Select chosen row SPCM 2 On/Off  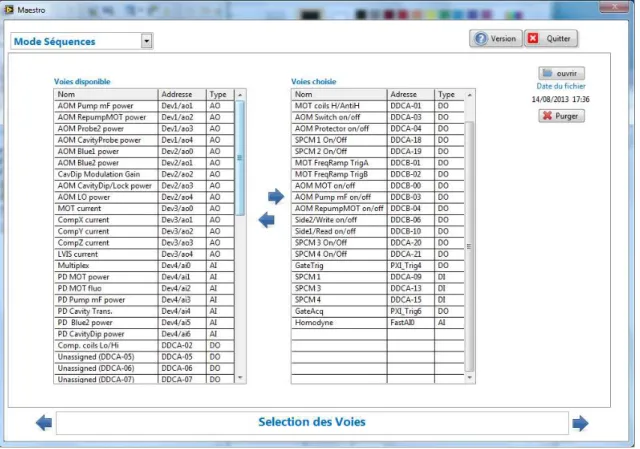[378, 151]
